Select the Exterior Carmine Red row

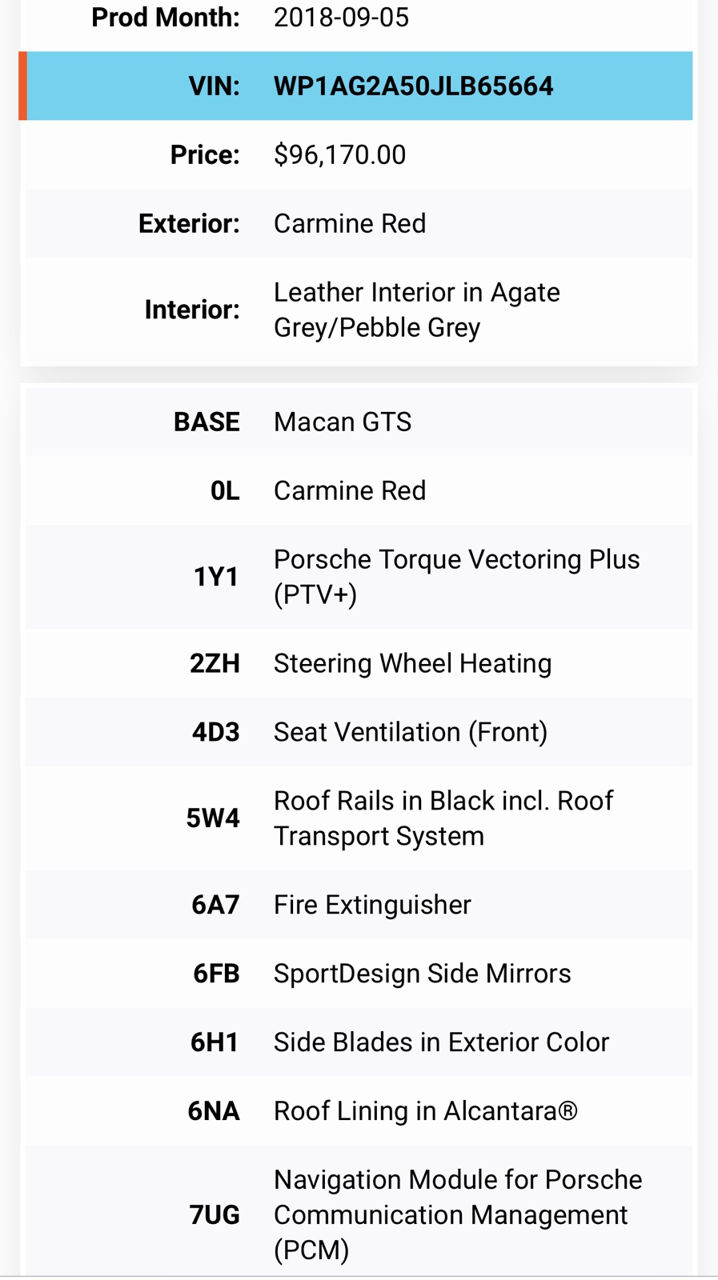coord(359,223)
